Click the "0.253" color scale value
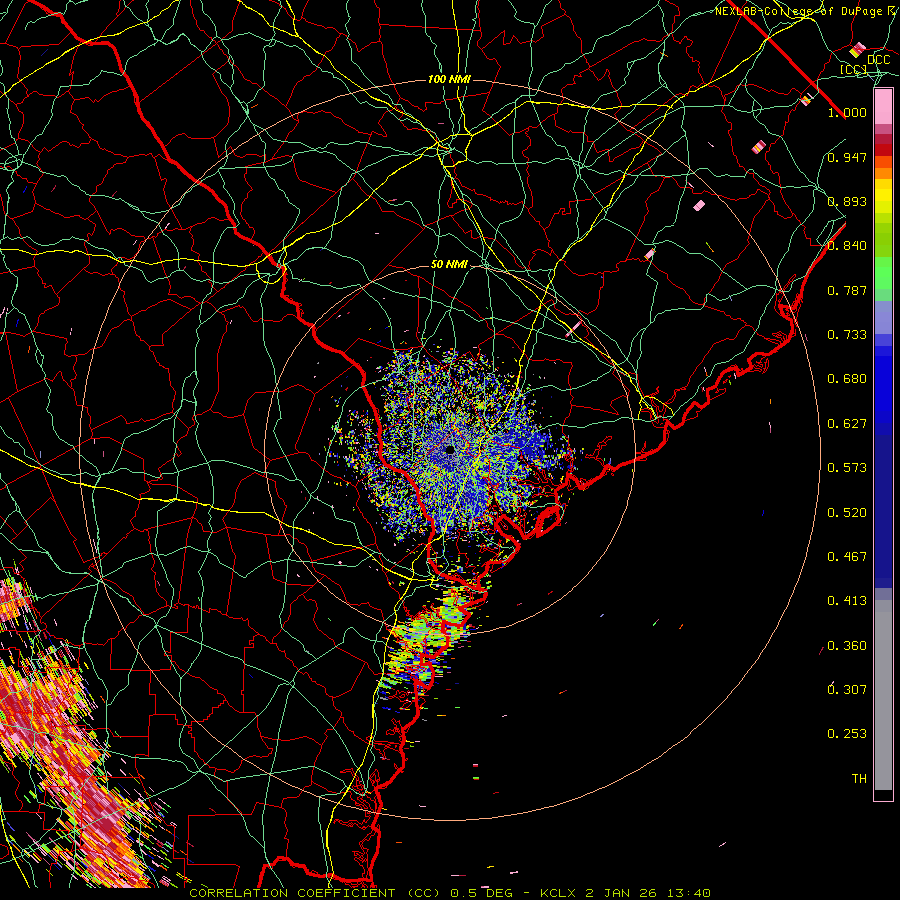900x900 pixels. (x=847, y=734)
